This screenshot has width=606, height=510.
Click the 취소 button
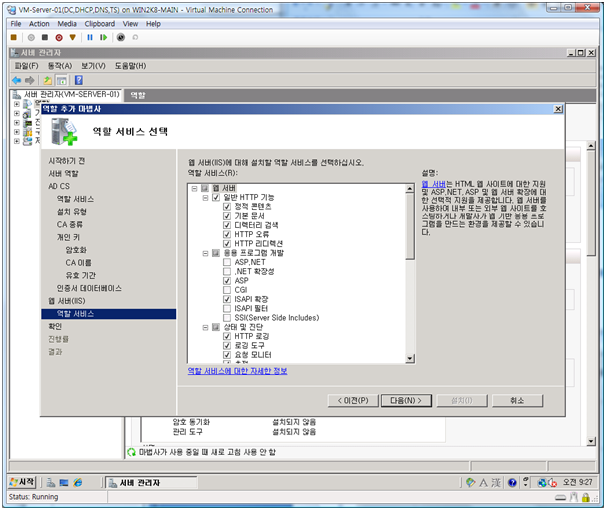tap(517, 401)
